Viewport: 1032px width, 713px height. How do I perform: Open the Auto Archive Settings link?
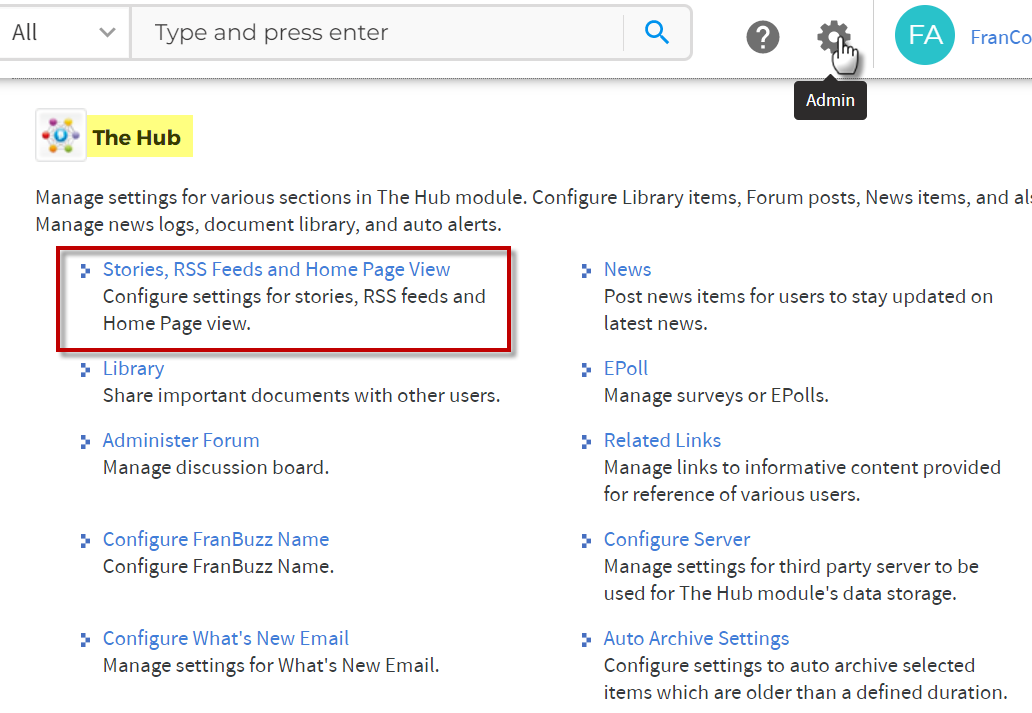tap(696, 639)
